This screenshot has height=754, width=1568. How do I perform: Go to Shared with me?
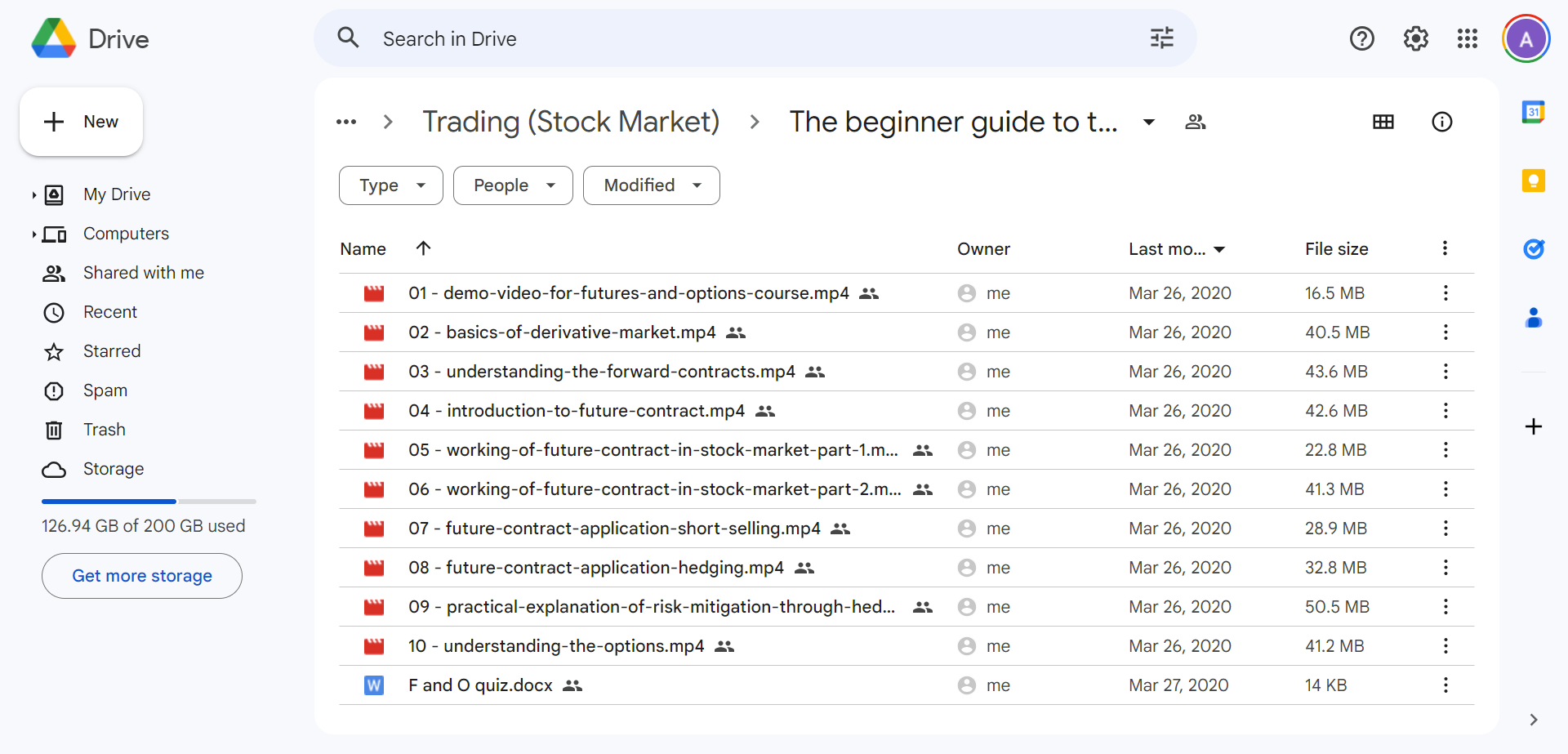[143, 273]
